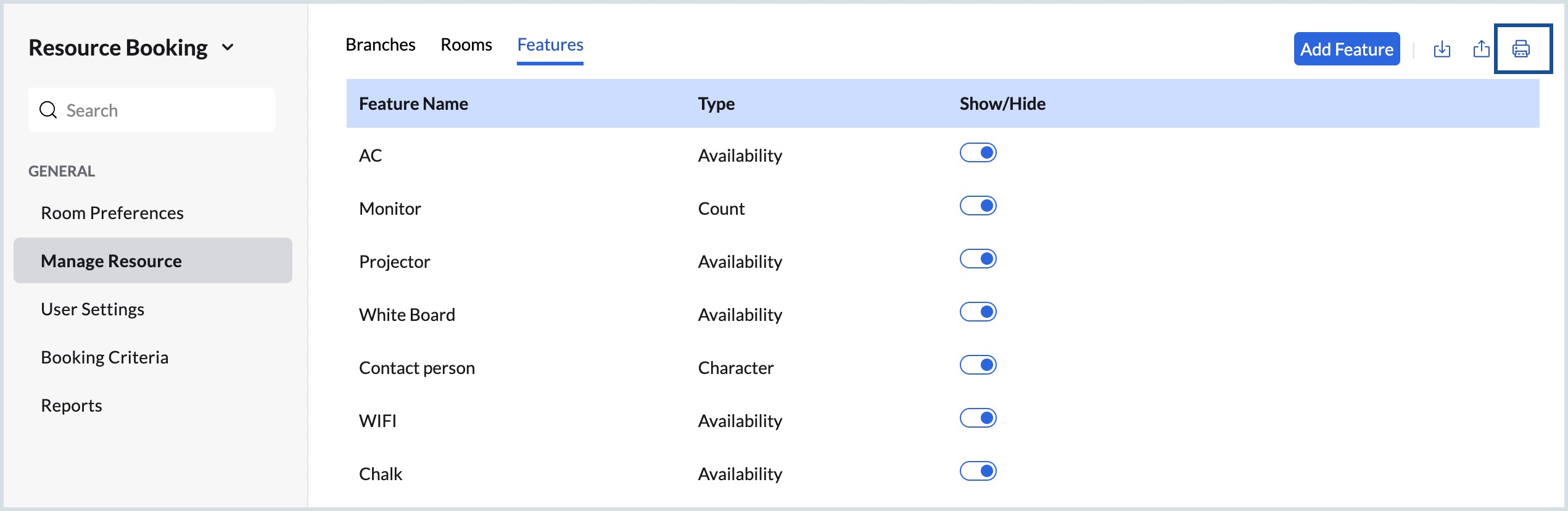Click the import download icon
Viewport: 1568px width, 511px height.
coord(1442,49)
